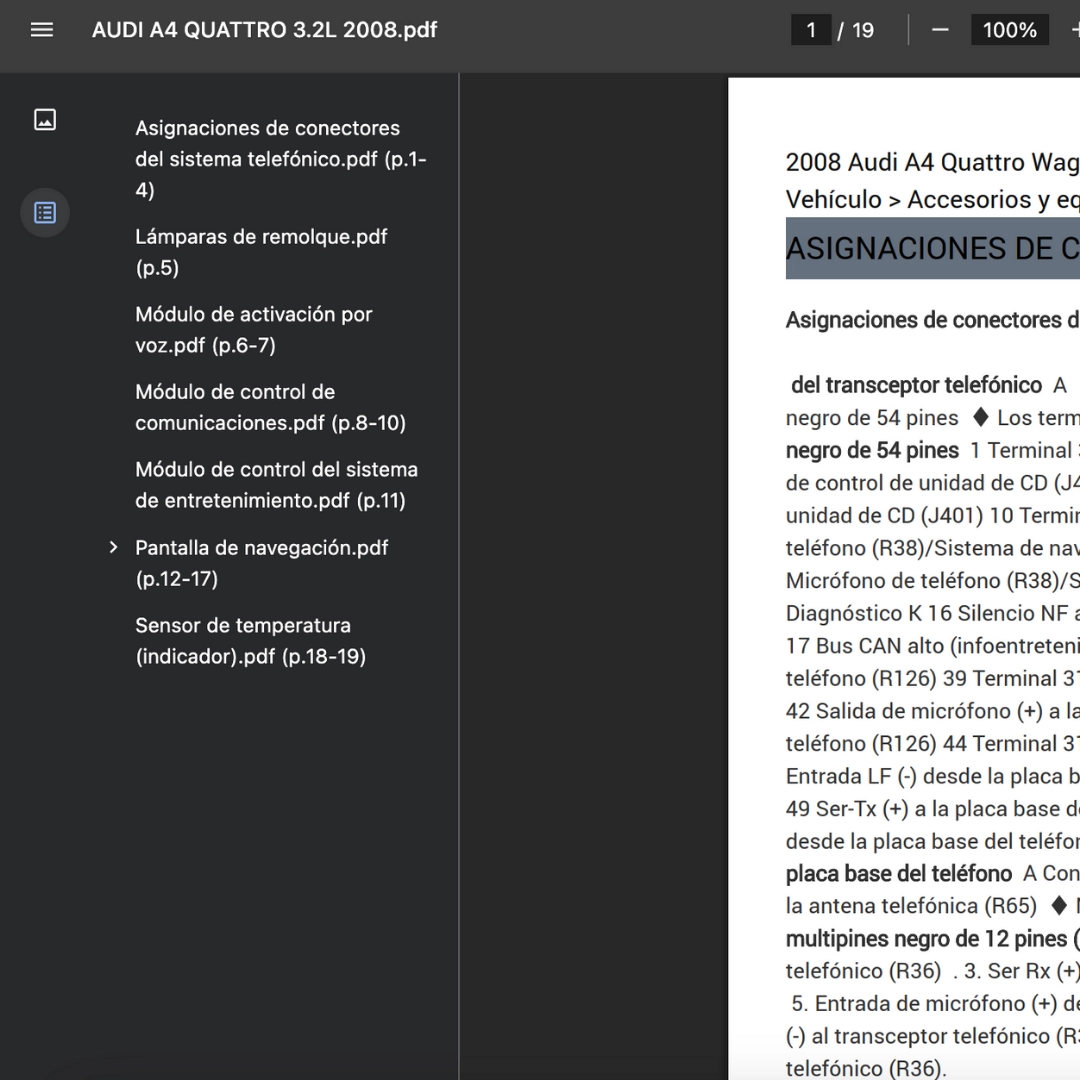Select the document outline icon
This screenshot has width=1080, height=1080.
[x=45, y=213]
